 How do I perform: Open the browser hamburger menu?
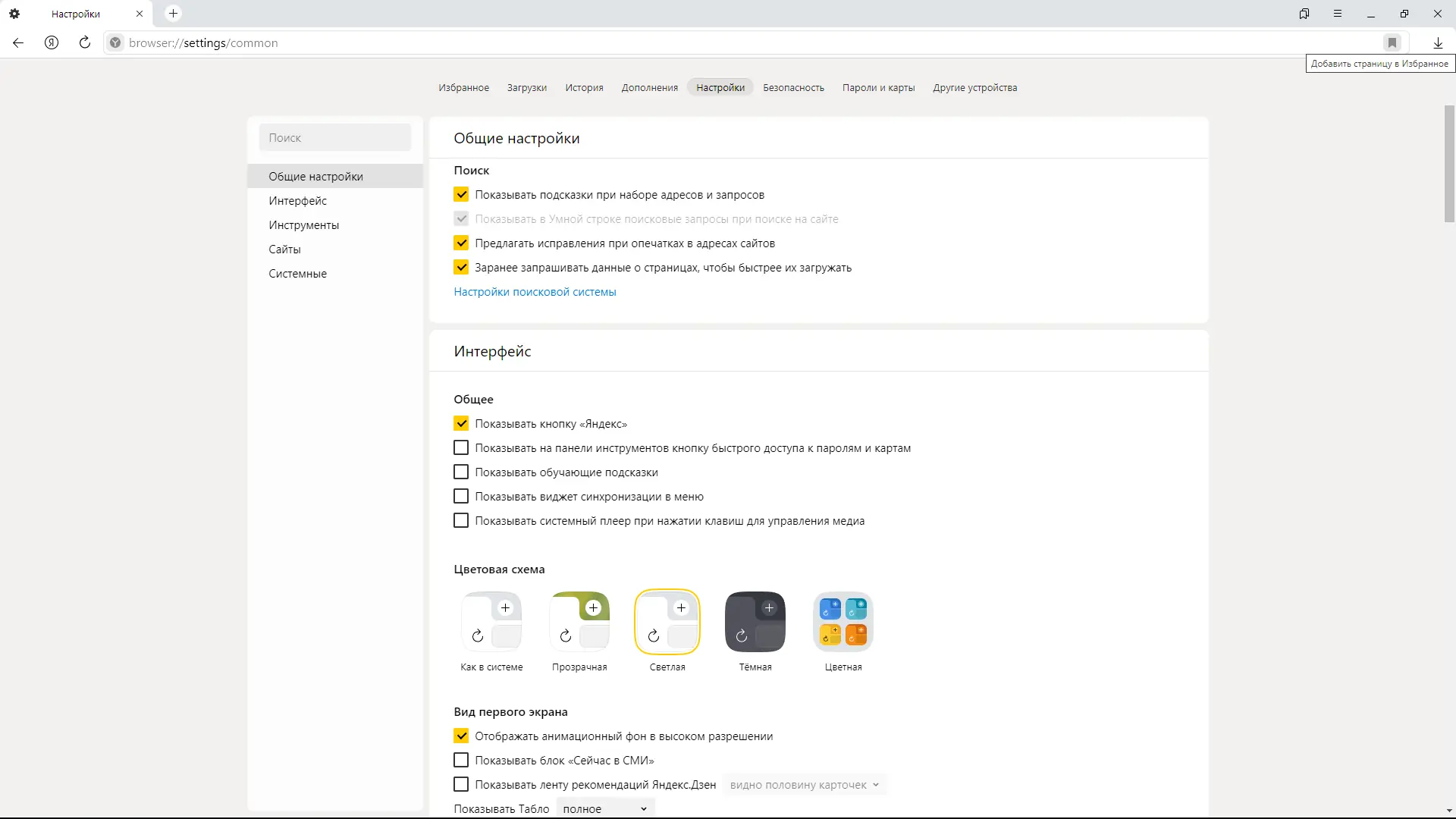[1338, 14]
